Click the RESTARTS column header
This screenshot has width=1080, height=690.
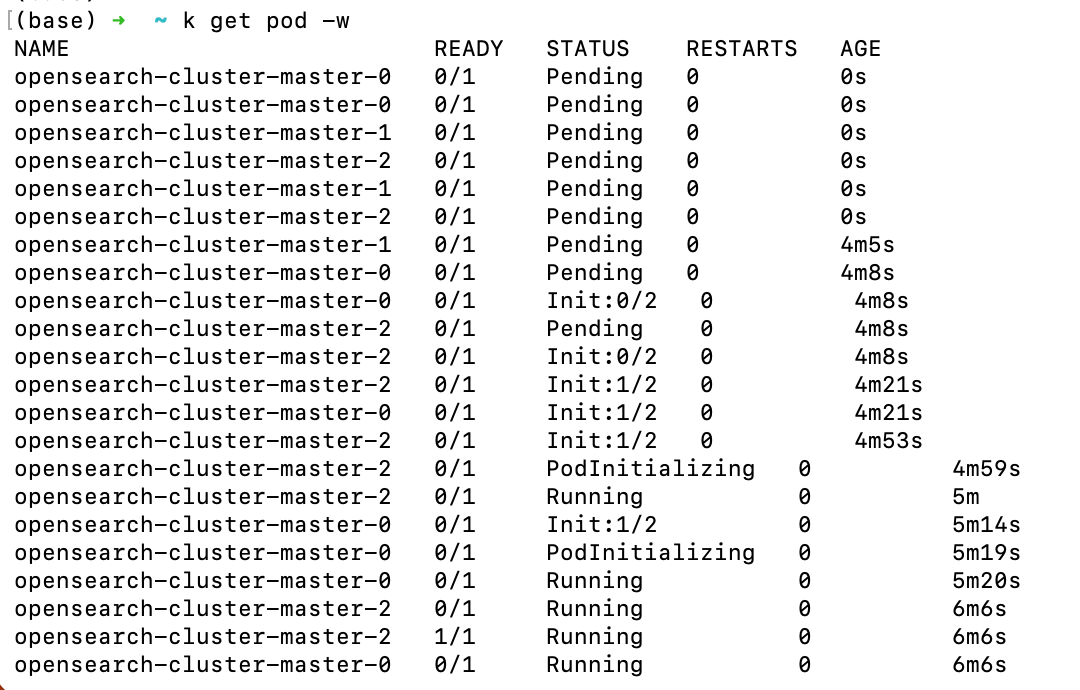741,49
